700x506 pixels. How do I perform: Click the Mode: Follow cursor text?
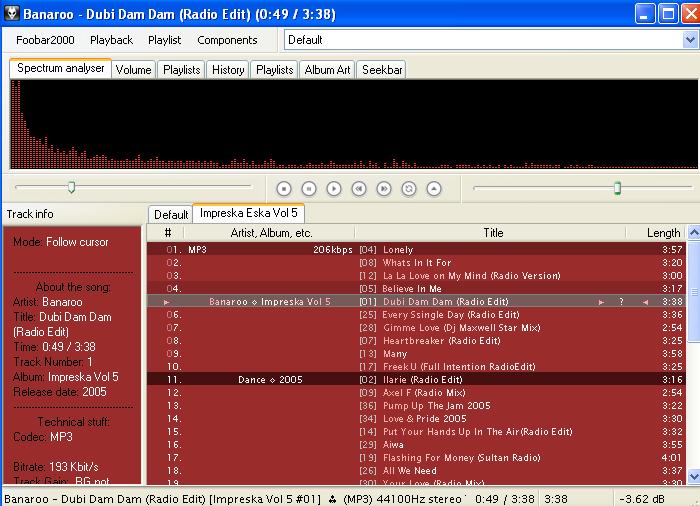click(x=61, y=242)
